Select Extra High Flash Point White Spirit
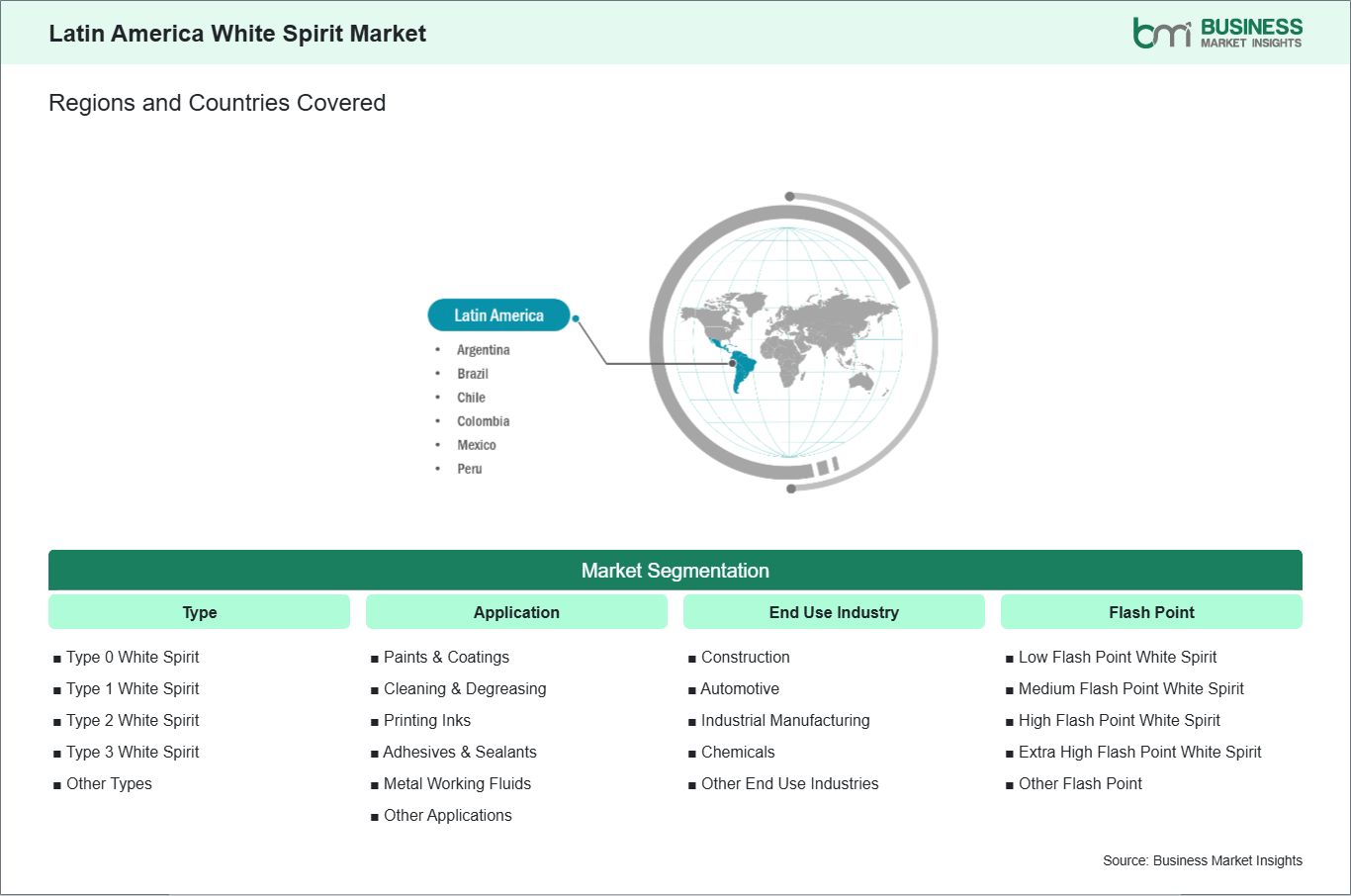The width and height of the screenshot is (1351, 896). tap(1139, 752)
